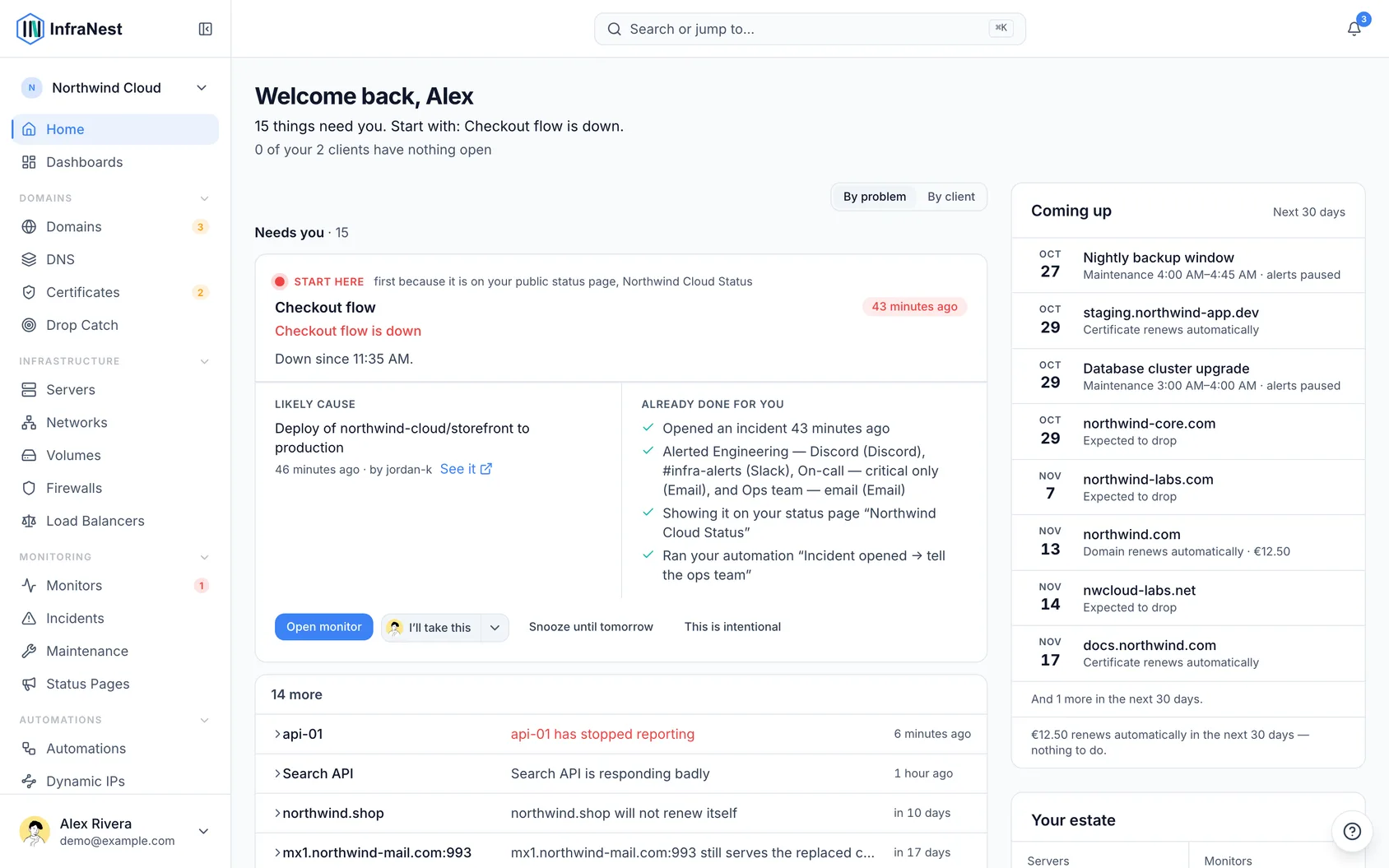Viewport: 1389px width, 868px height.
Task: Open Northwind Cloud workspace switcher
Action: click(x=115, y=88)
